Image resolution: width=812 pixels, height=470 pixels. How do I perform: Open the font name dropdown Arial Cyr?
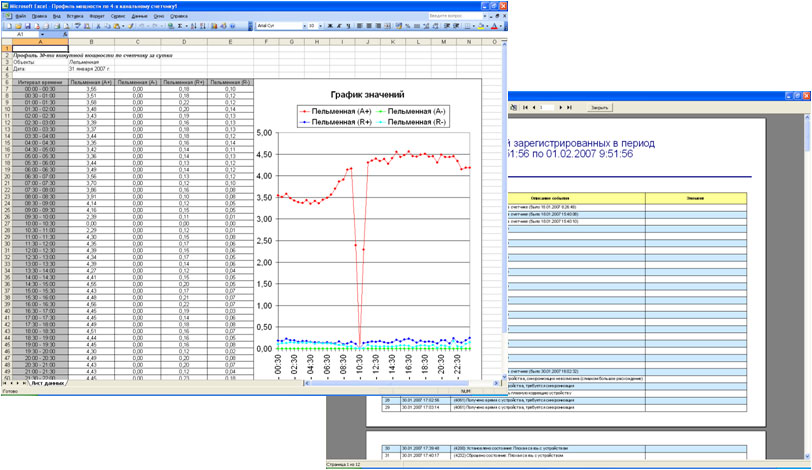click(x=304, y=26)
